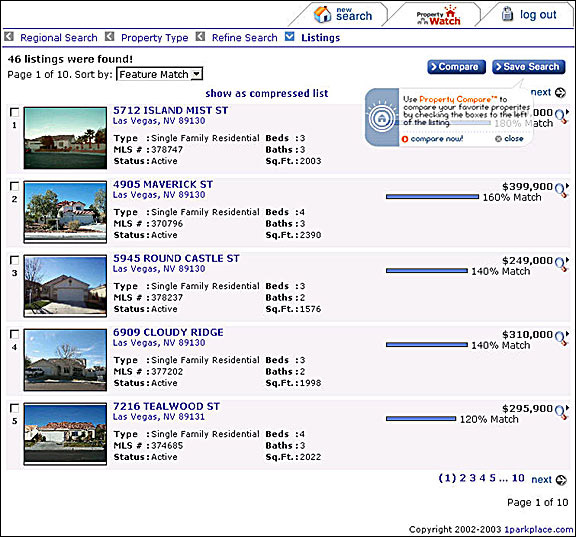Click the new search house icon
The width and height of the screenshot is (576, 537).
point(322,14)
